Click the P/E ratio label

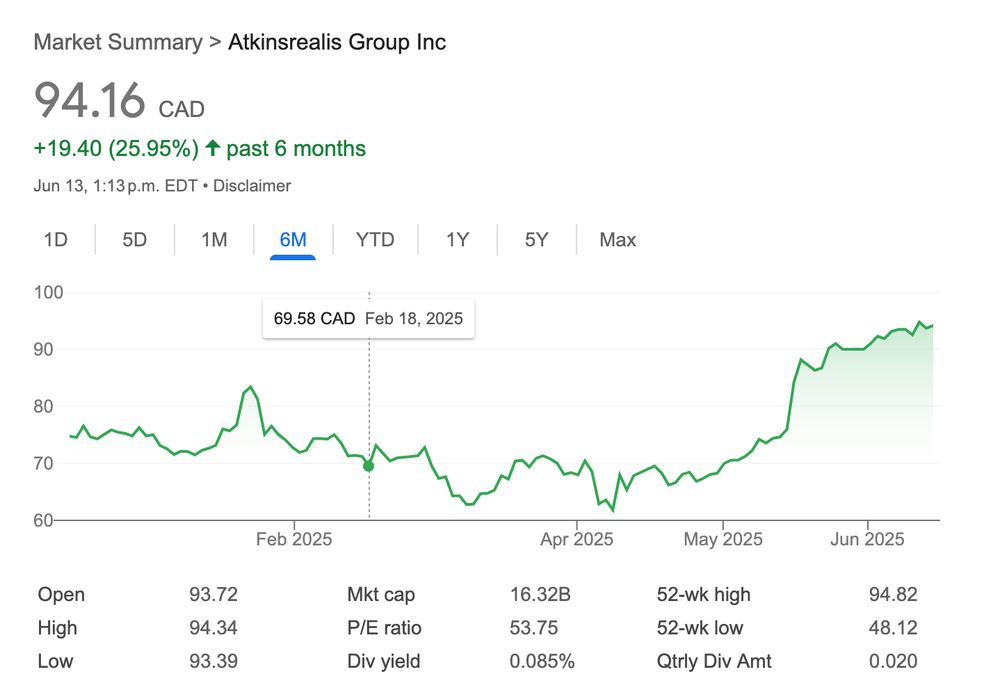[384, 628]
